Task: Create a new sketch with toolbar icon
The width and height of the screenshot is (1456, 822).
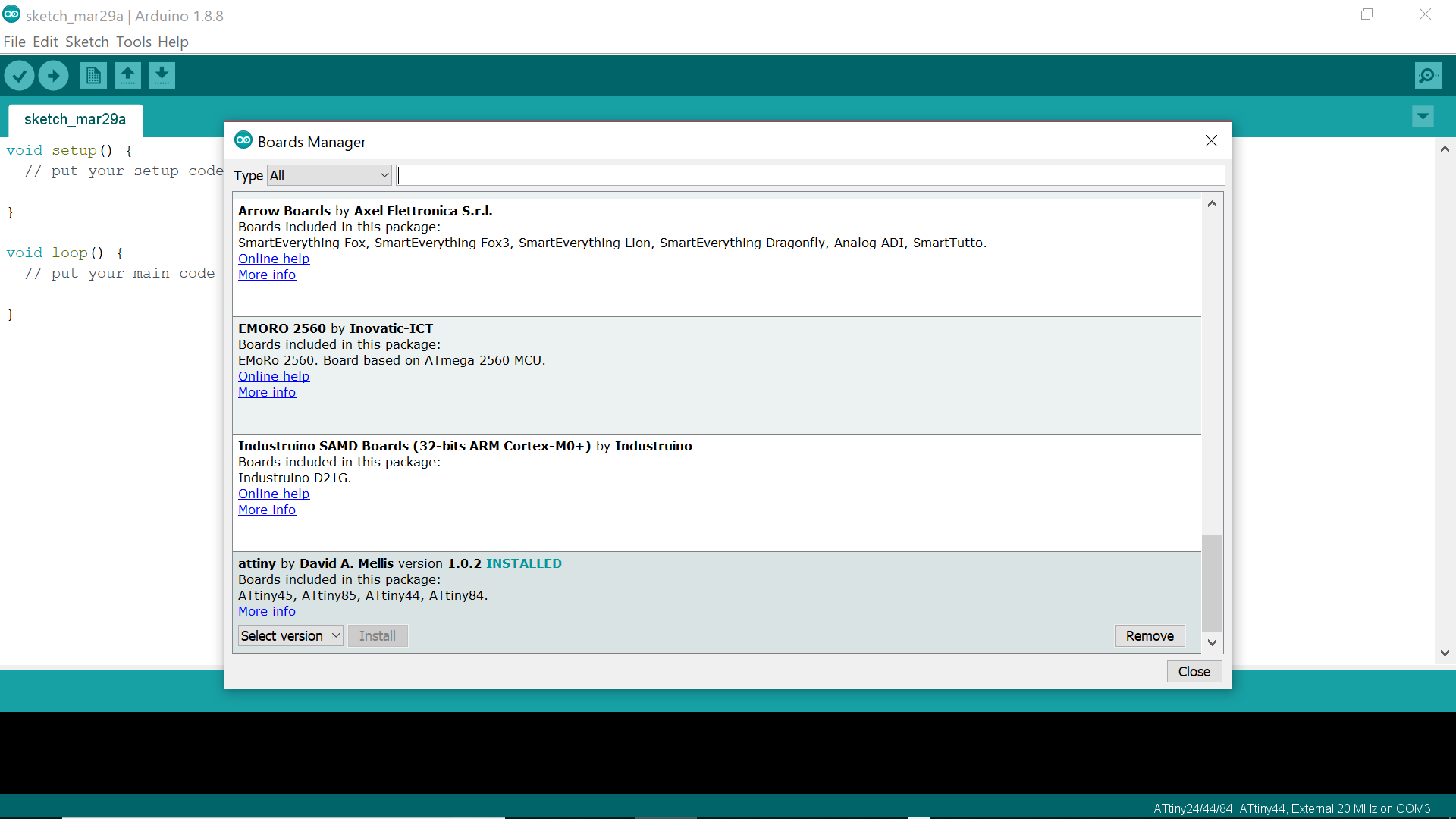Action: click(x=93, y=75)
